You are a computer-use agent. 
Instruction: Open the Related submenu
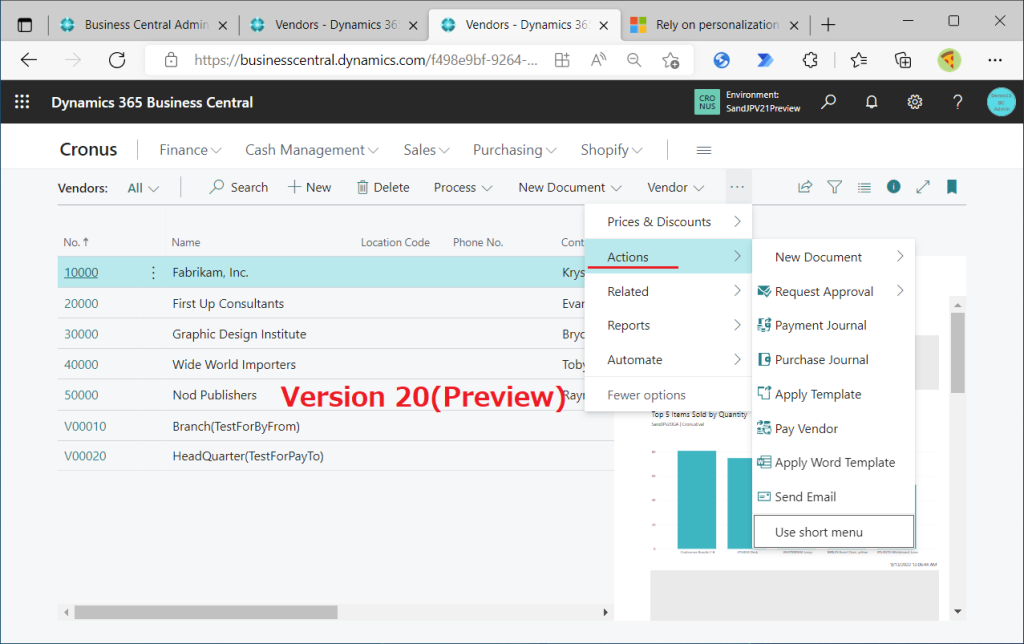point(668,291)
